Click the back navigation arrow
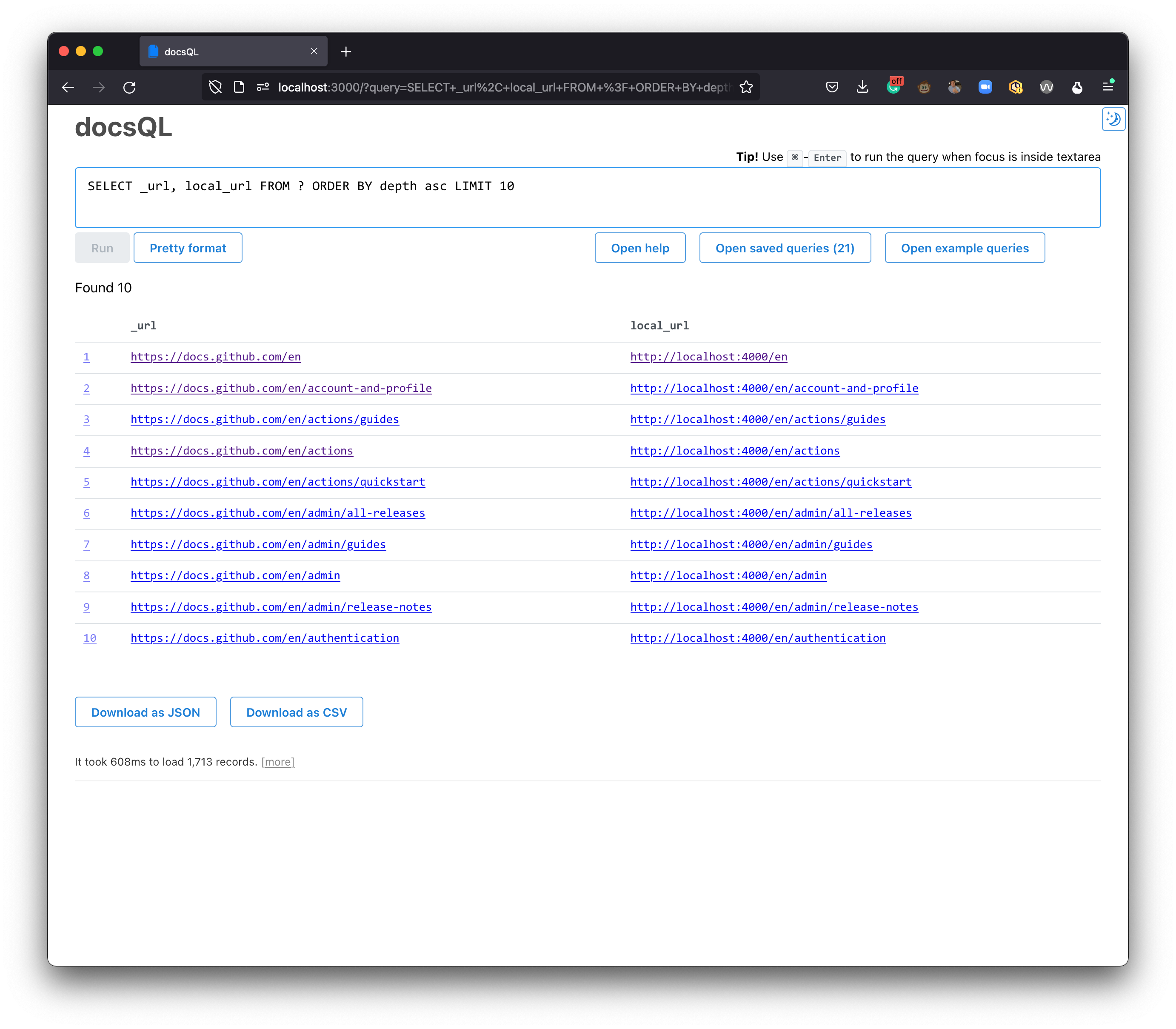Screen dimensions: 1176x1029 (69, 87)
